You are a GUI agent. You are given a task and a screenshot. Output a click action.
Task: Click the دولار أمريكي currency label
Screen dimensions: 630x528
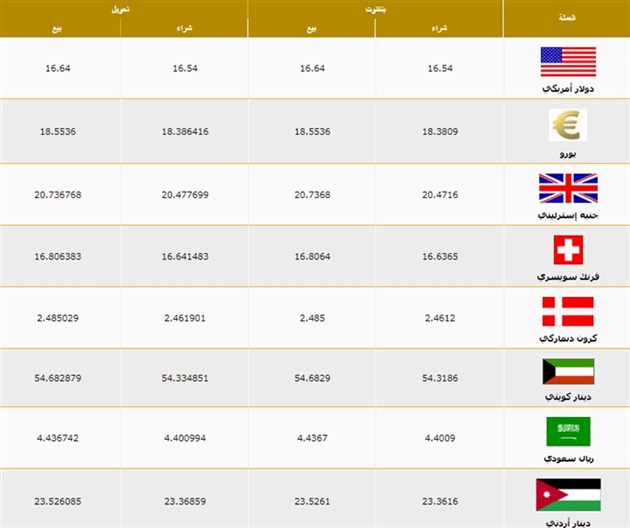(567, 89)
